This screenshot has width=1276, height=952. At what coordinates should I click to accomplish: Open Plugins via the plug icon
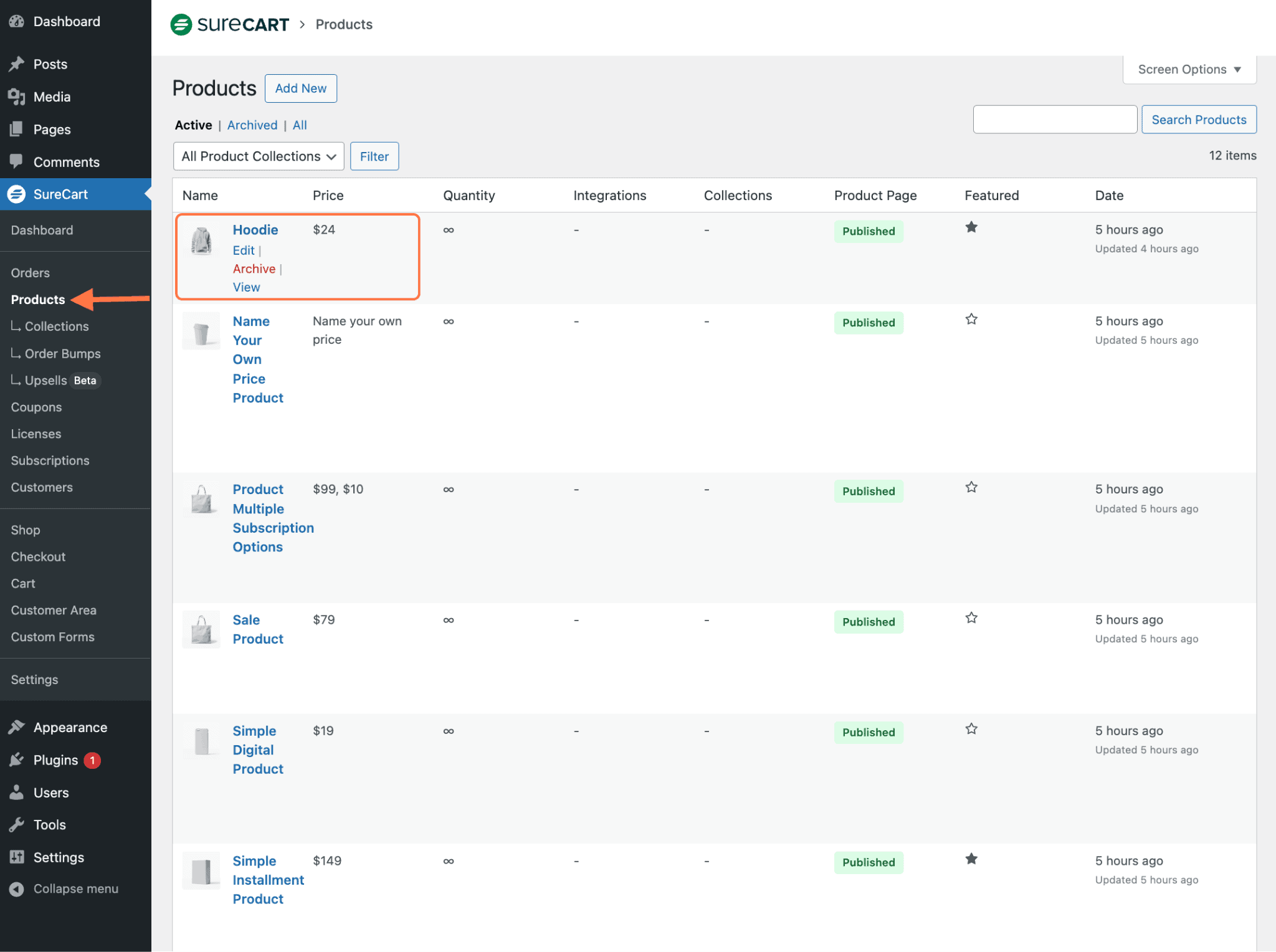pos(17,759)
